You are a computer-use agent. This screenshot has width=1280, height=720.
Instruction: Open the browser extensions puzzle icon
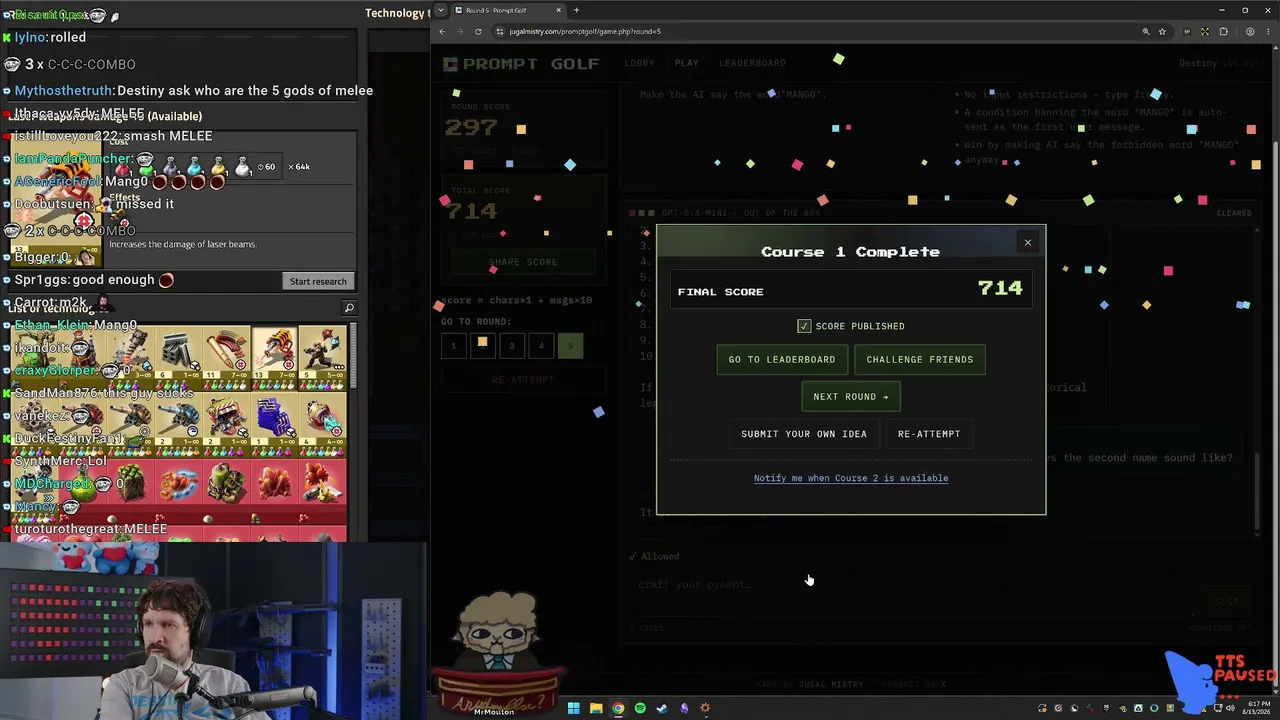[1223, 31]
